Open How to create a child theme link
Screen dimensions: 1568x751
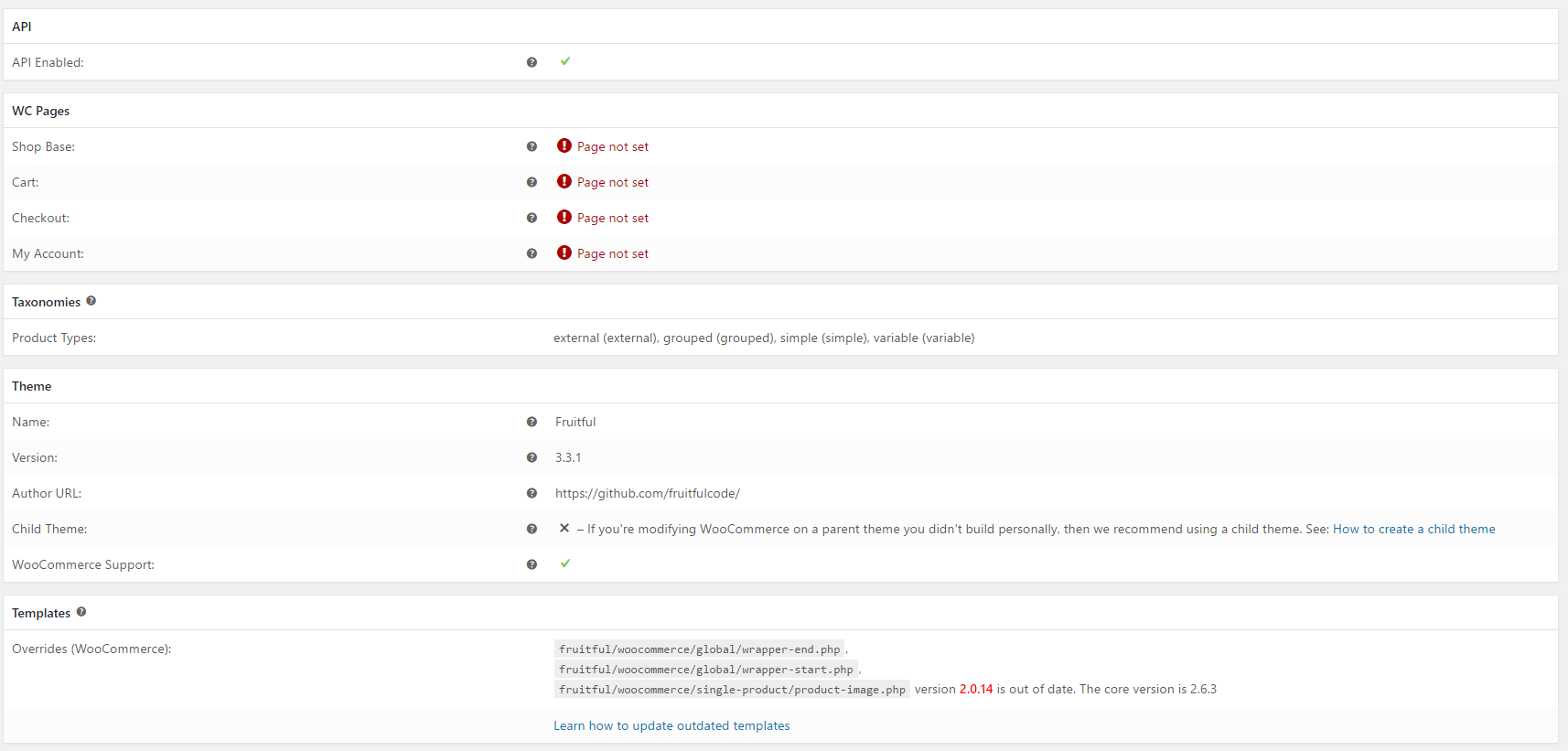click(x=1413, y=529)
